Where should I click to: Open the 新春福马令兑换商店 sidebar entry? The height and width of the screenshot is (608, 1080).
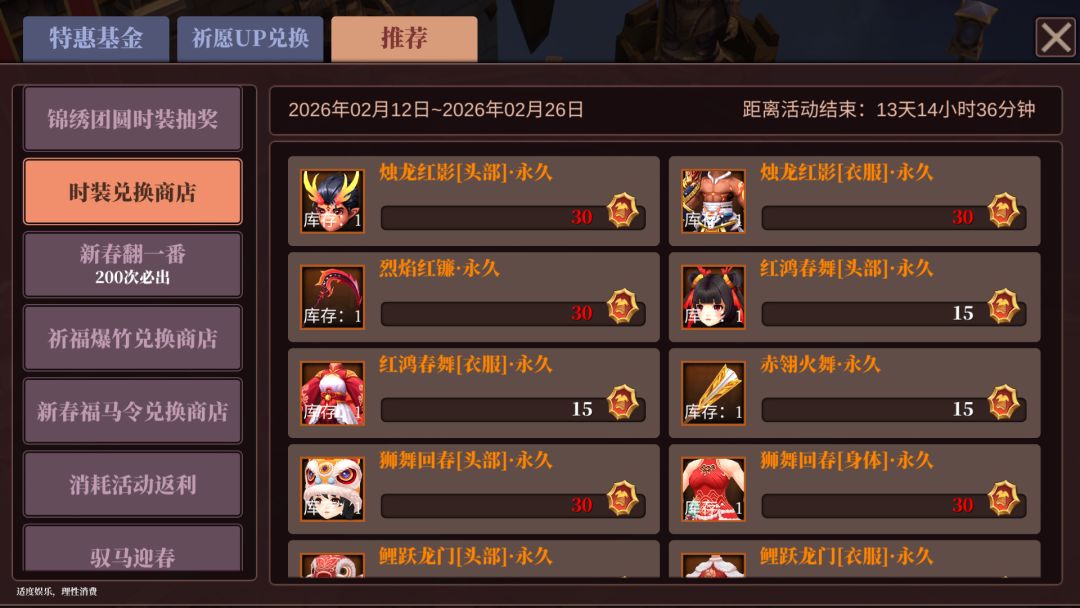pyautogui.click(x=133, y=411)
